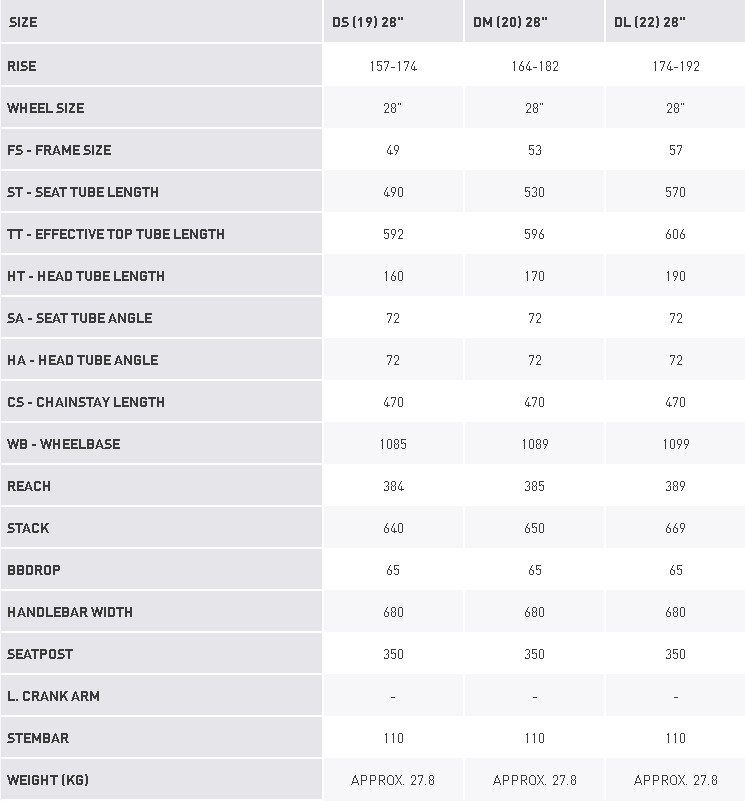
Task: Click the BBDROP row label
Action: pos(34,570)
